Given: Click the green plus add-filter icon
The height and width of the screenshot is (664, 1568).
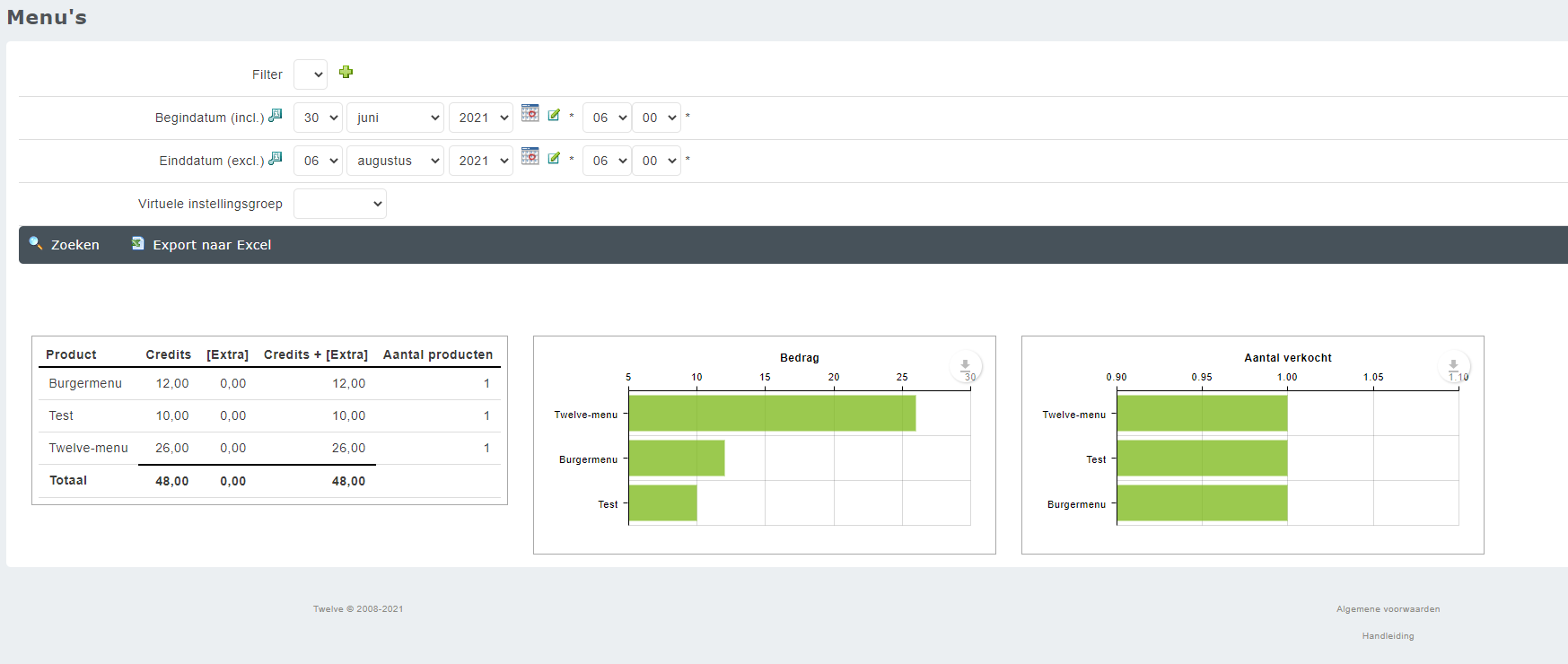Looking at the screenshot, I should point(346,73).
